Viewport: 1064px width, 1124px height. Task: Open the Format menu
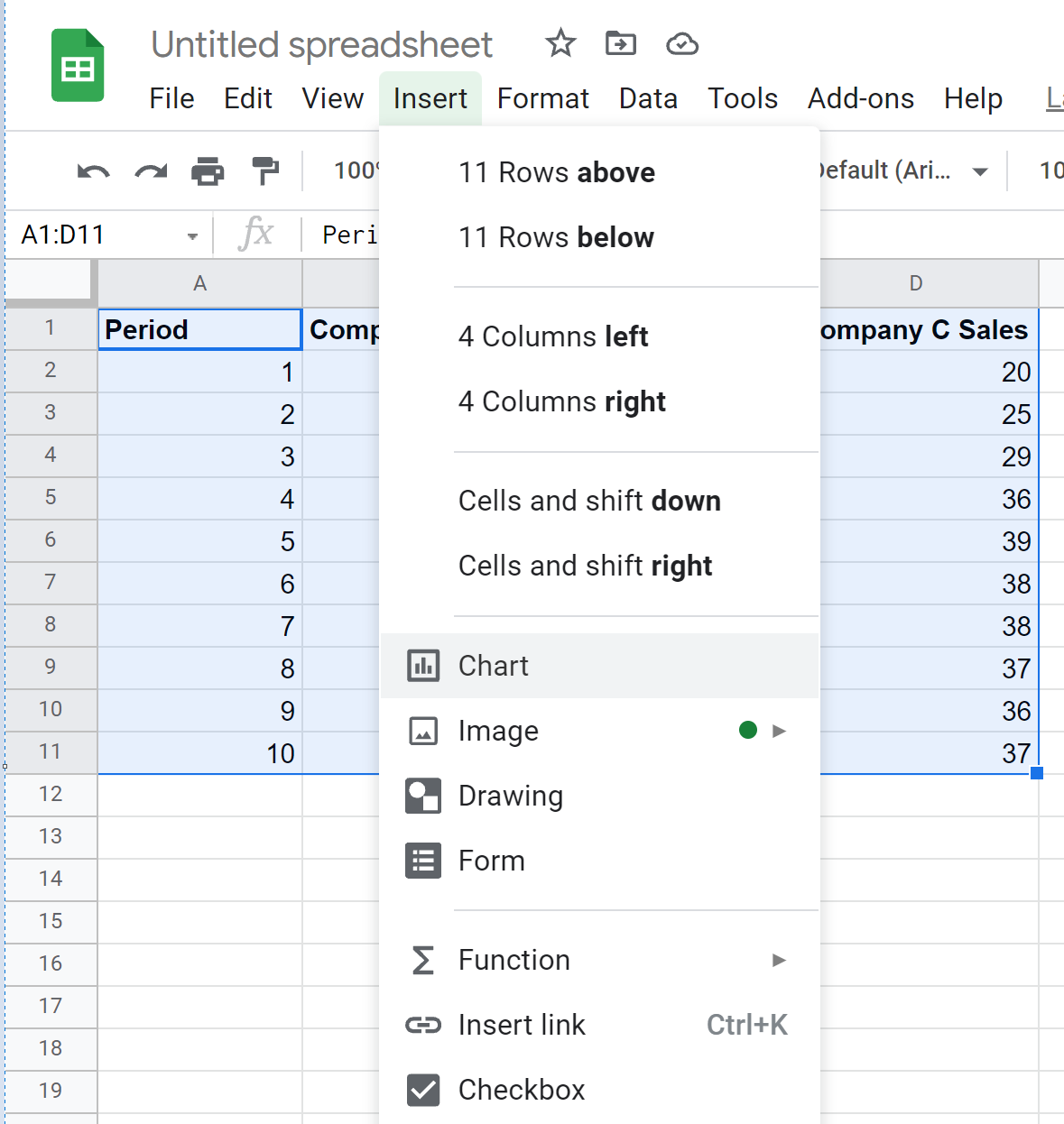coord(542,98)
